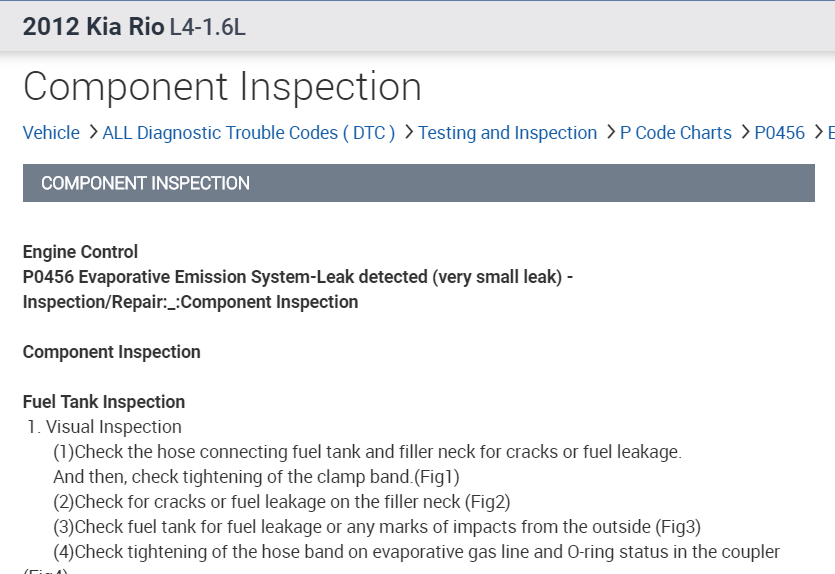Open the Vehicle breadcrumb link
The image size is (835, 574).
click(51, 133)
